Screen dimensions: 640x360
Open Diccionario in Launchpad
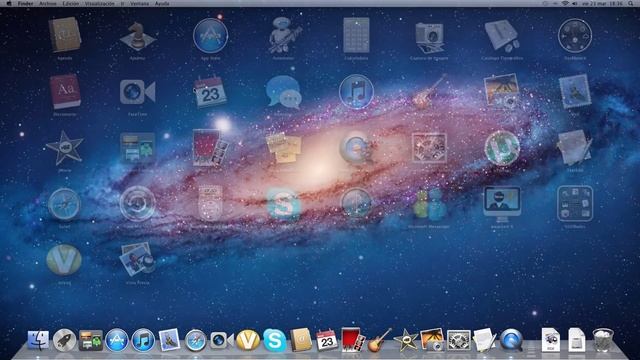tap(65, 92)
